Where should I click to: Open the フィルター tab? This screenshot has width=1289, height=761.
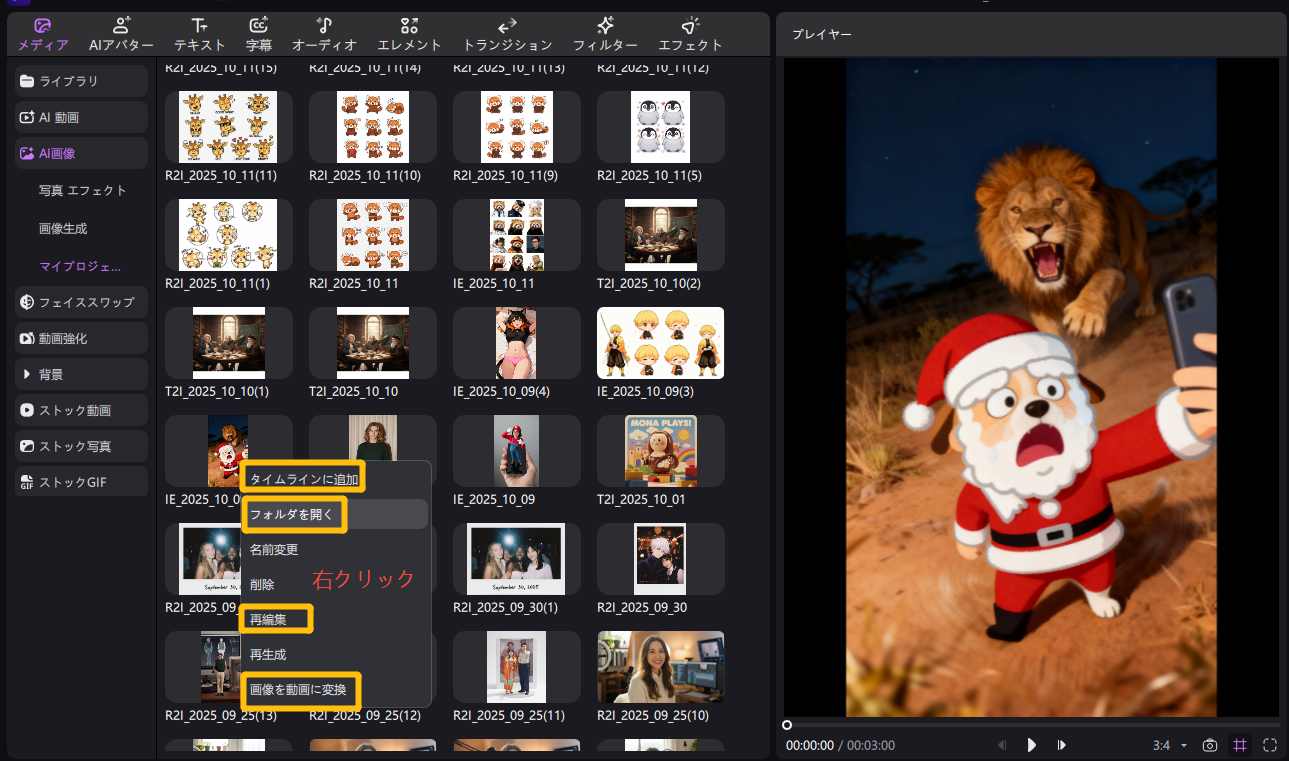pos(605,34)
